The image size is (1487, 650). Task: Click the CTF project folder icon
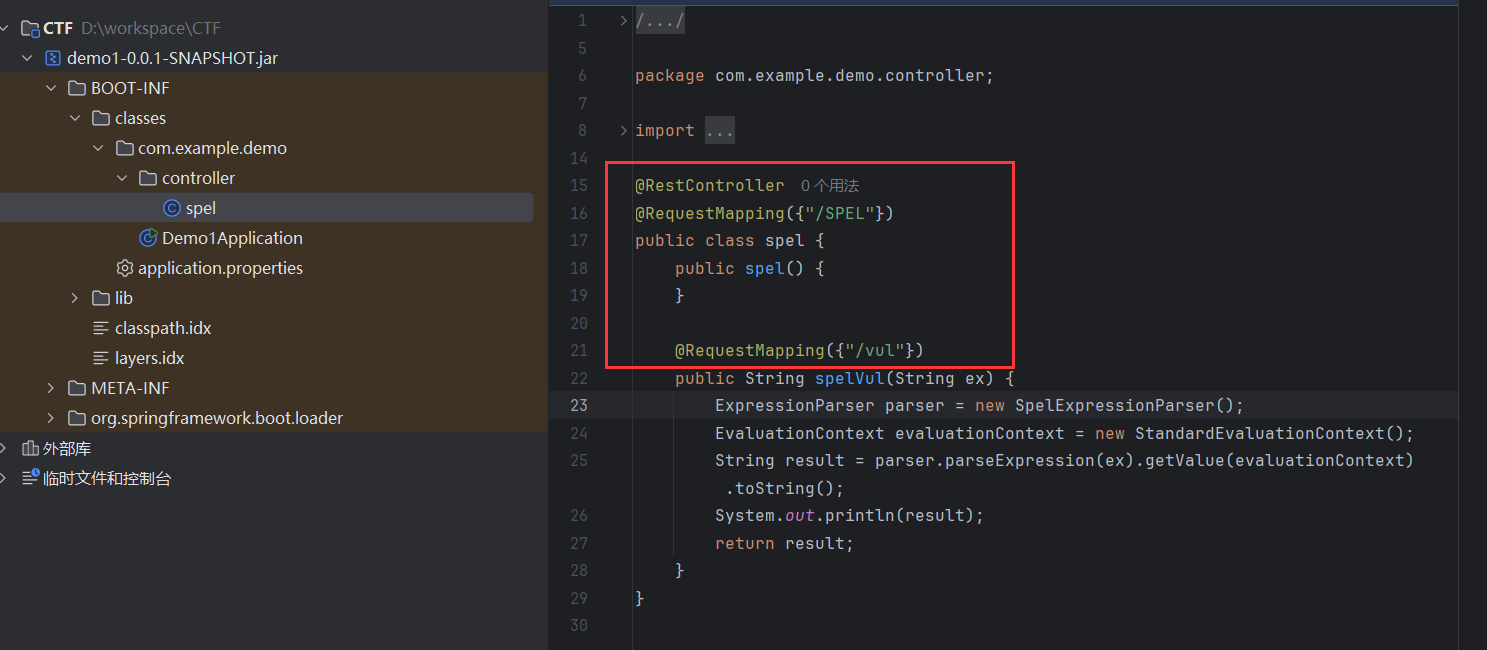coord(30,28)
